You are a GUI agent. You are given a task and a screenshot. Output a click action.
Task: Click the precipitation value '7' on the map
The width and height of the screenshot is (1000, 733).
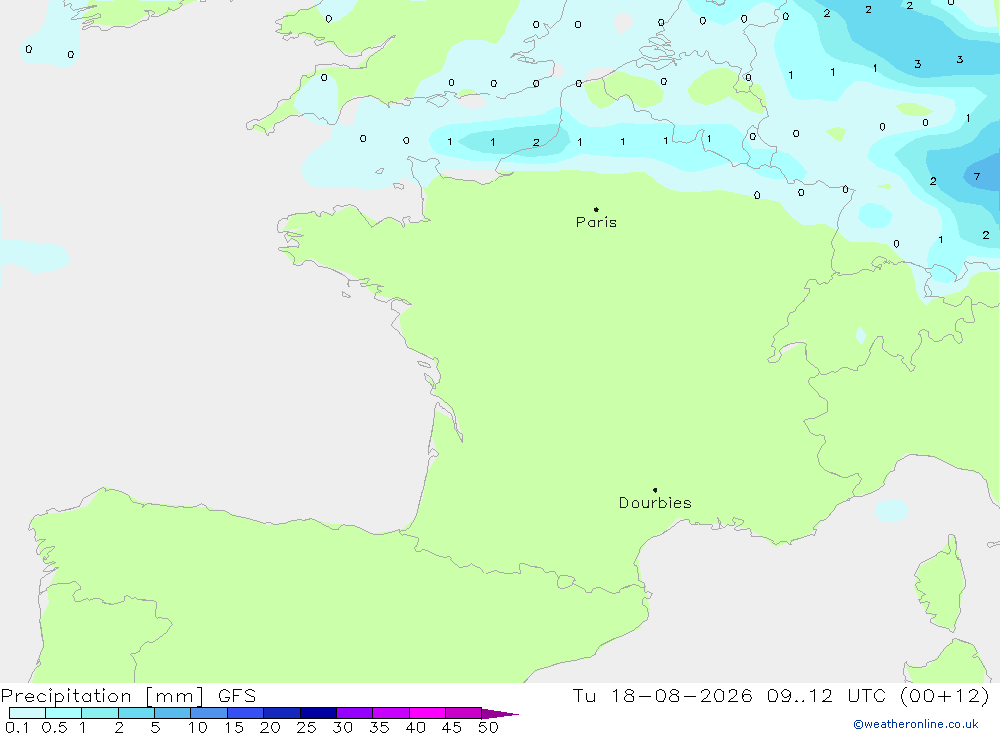[x=976, y=177]
